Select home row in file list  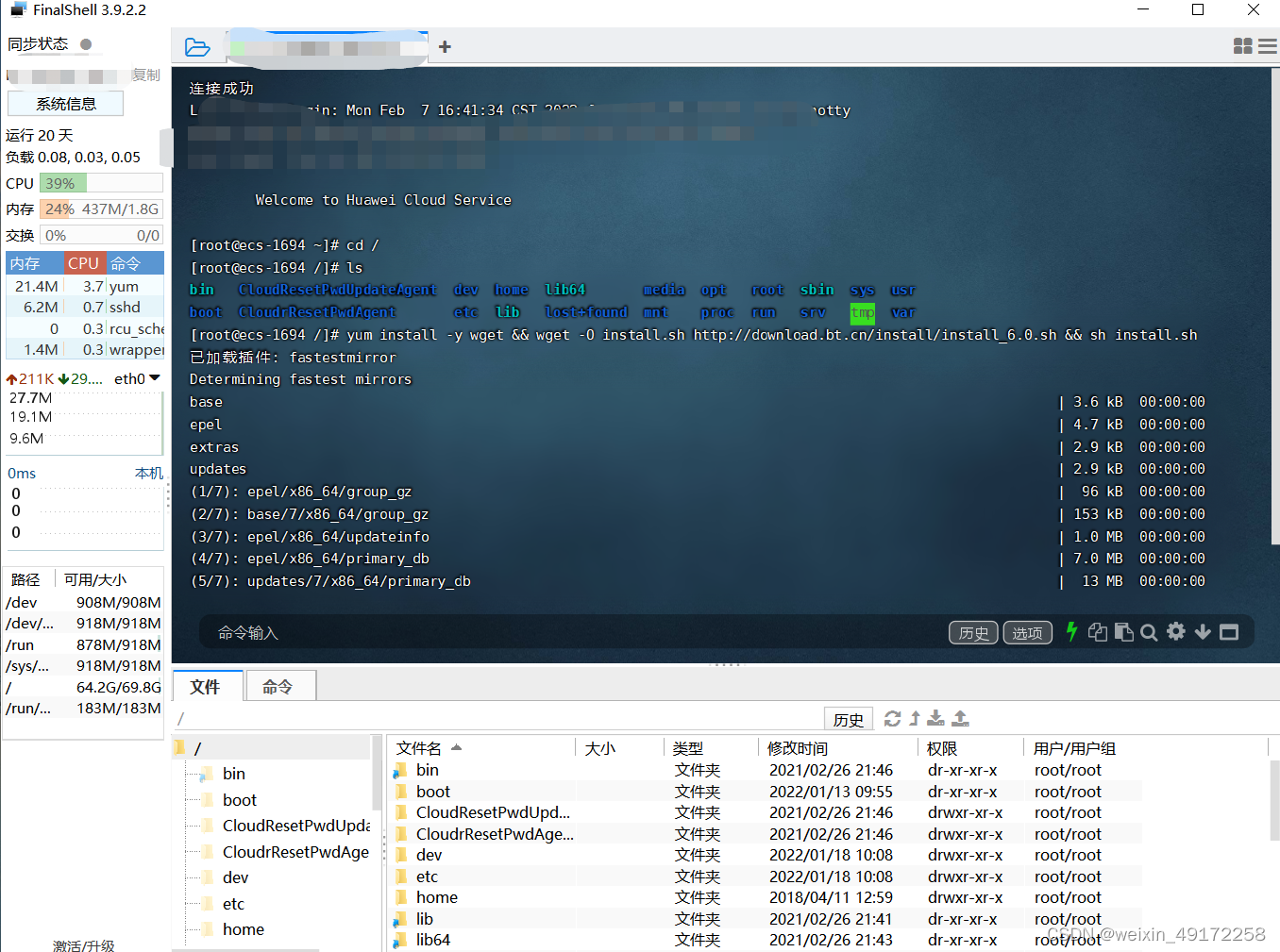pyautogui.click(x=765, y=897)
